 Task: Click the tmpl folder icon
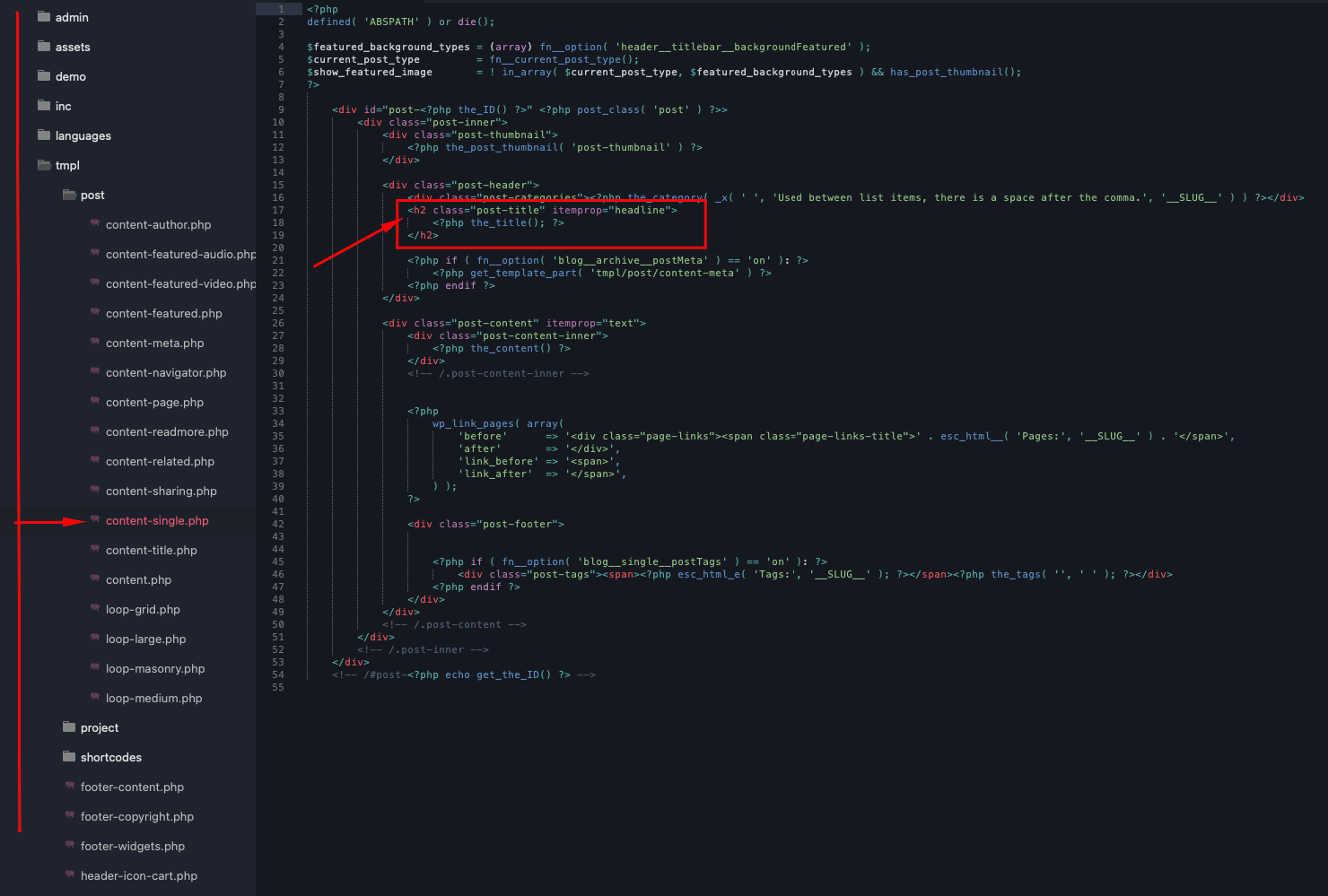(x=44, y=165)
